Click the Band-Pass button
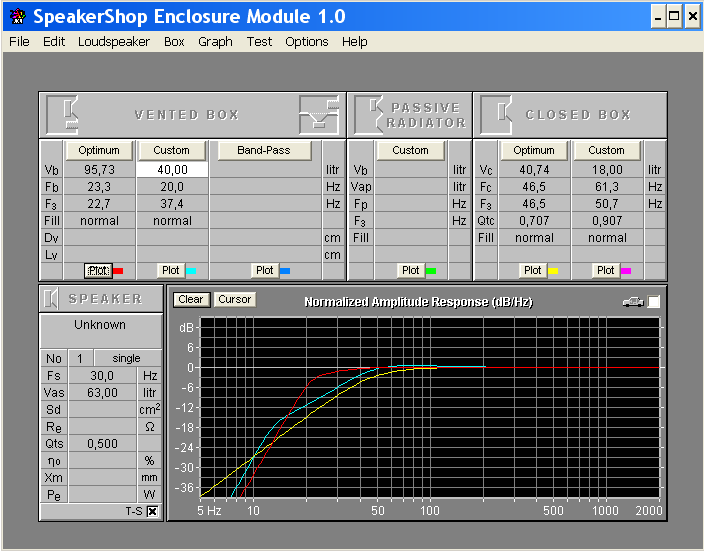The width and height of the screenshot is (704, 551). pyautogui.click(x=264, y=150)
